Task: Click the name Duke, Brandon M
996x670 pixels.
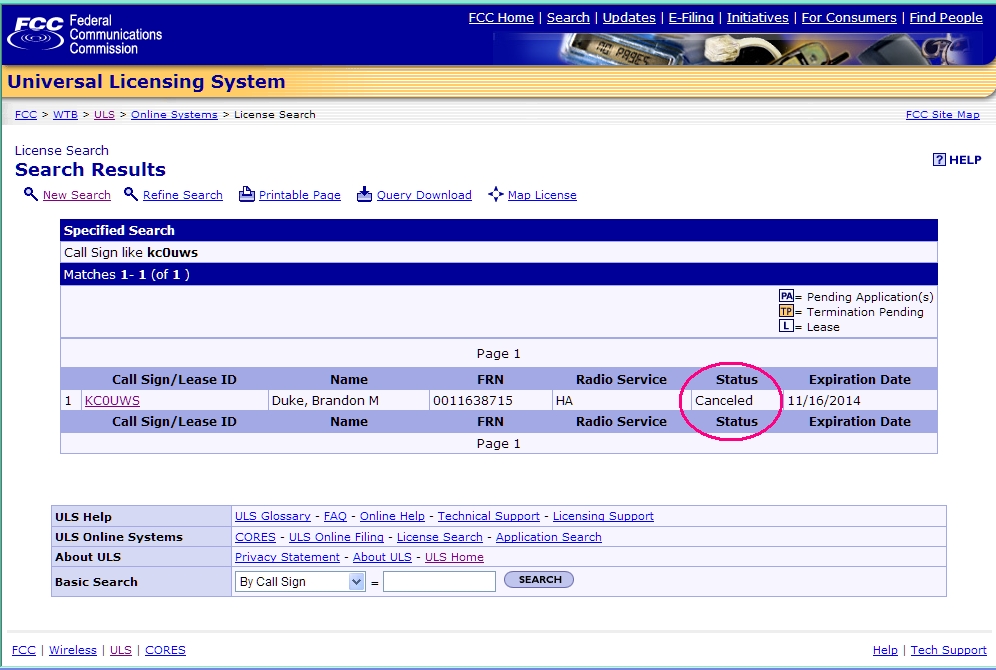Action: point(325,401)
